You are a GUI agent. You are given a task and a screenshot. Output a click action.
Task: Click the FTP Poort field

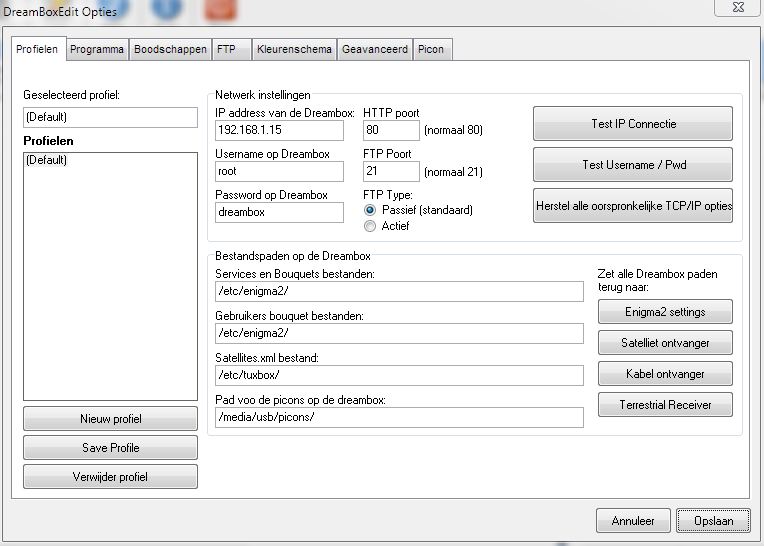tap(391, 171)
